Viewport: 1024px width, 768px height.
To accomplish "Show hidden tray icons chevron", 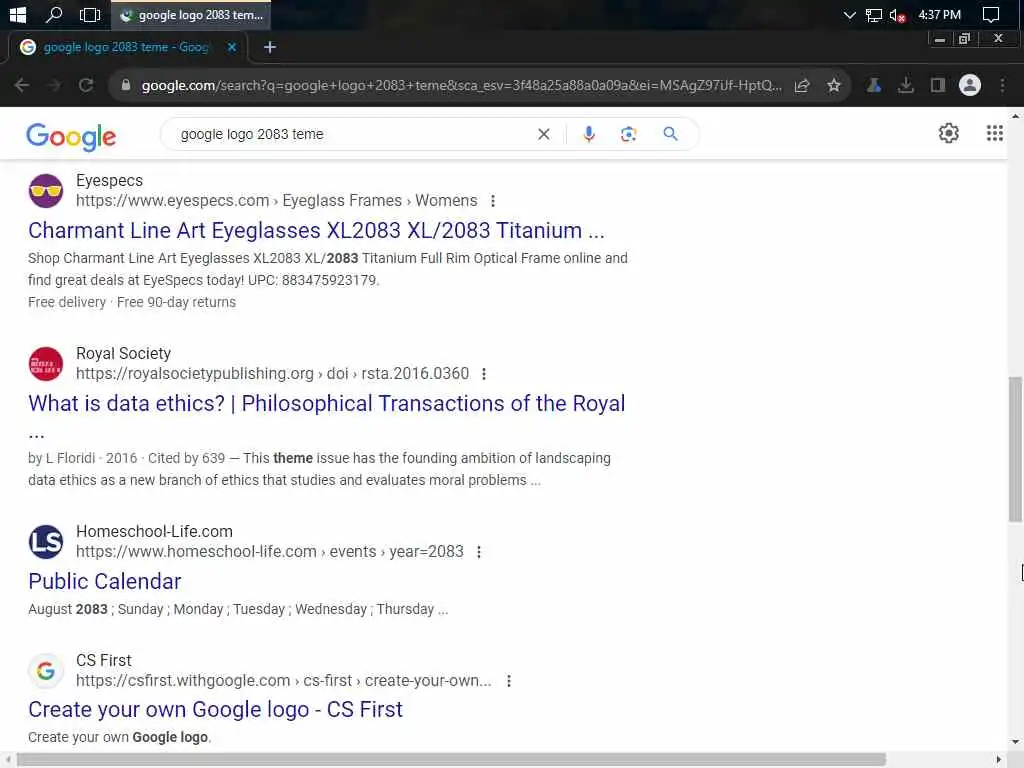I will (x=849, y=15).
